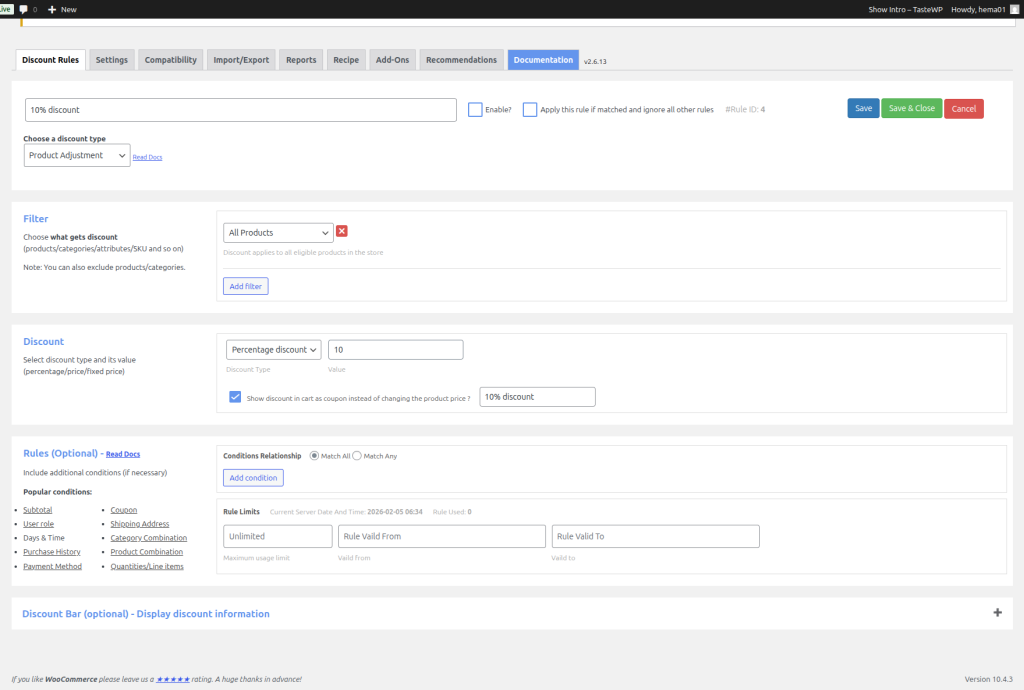This screenshot has height=690, width=1024.
Task: Open the All Products filter dropdown
Action: tap(278, 233)
